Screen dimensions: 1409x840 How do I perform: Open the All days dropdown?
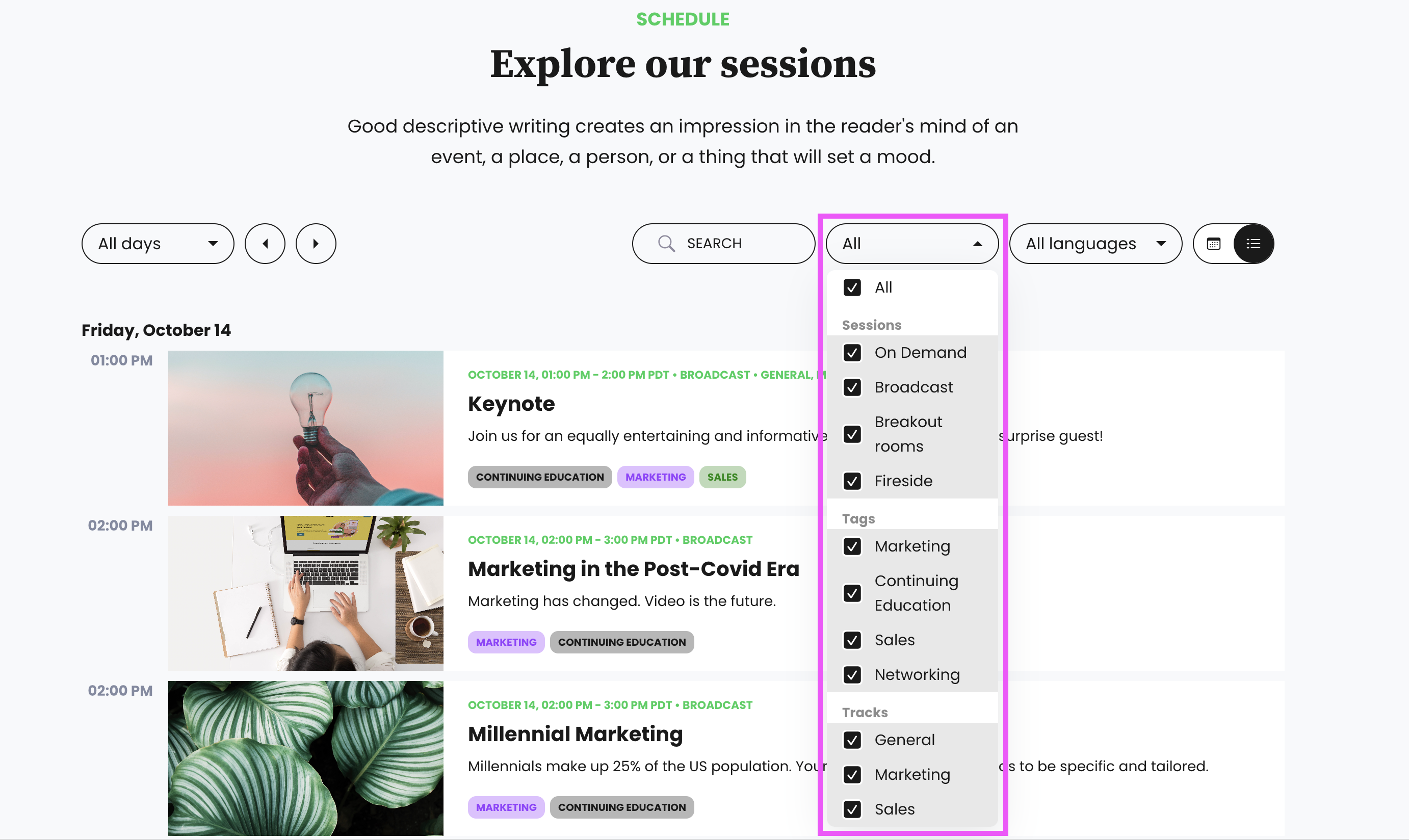click(158, 244)
